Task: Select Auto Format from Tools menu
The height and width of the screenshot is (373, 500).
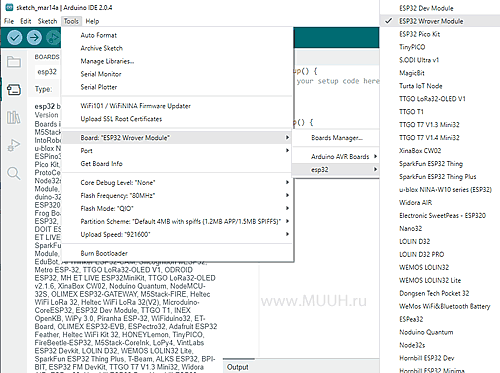Action: tap(177, 35)
